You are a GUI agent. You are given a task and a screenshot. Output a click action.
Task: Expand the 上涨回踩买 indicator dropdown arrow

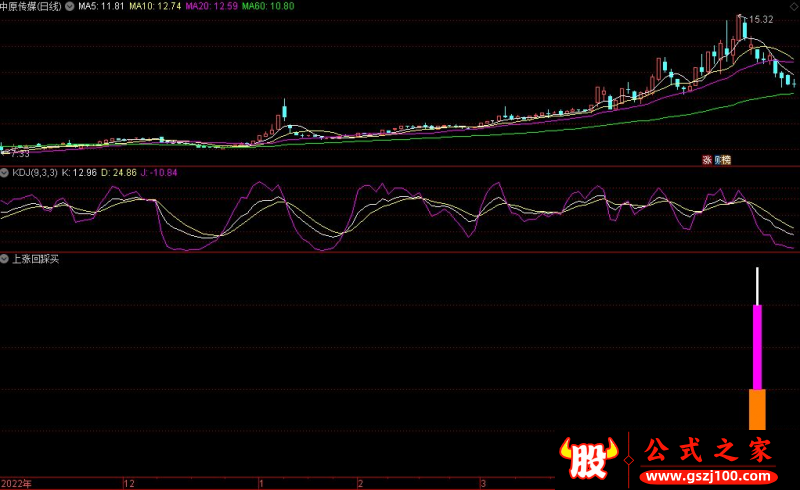coord(5,259)
